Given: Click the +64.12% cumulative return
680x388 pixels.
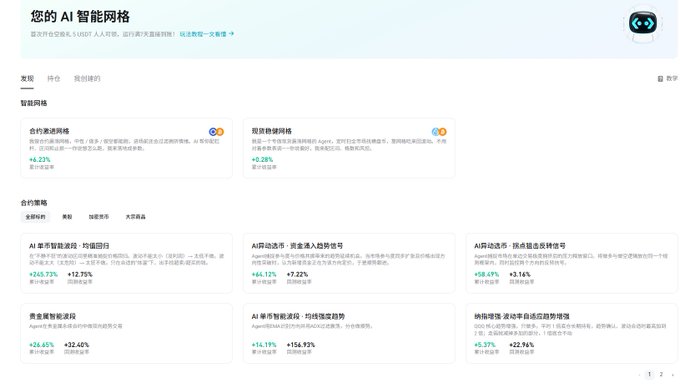Looking at the screenshot, I should [x=264, y=274].
